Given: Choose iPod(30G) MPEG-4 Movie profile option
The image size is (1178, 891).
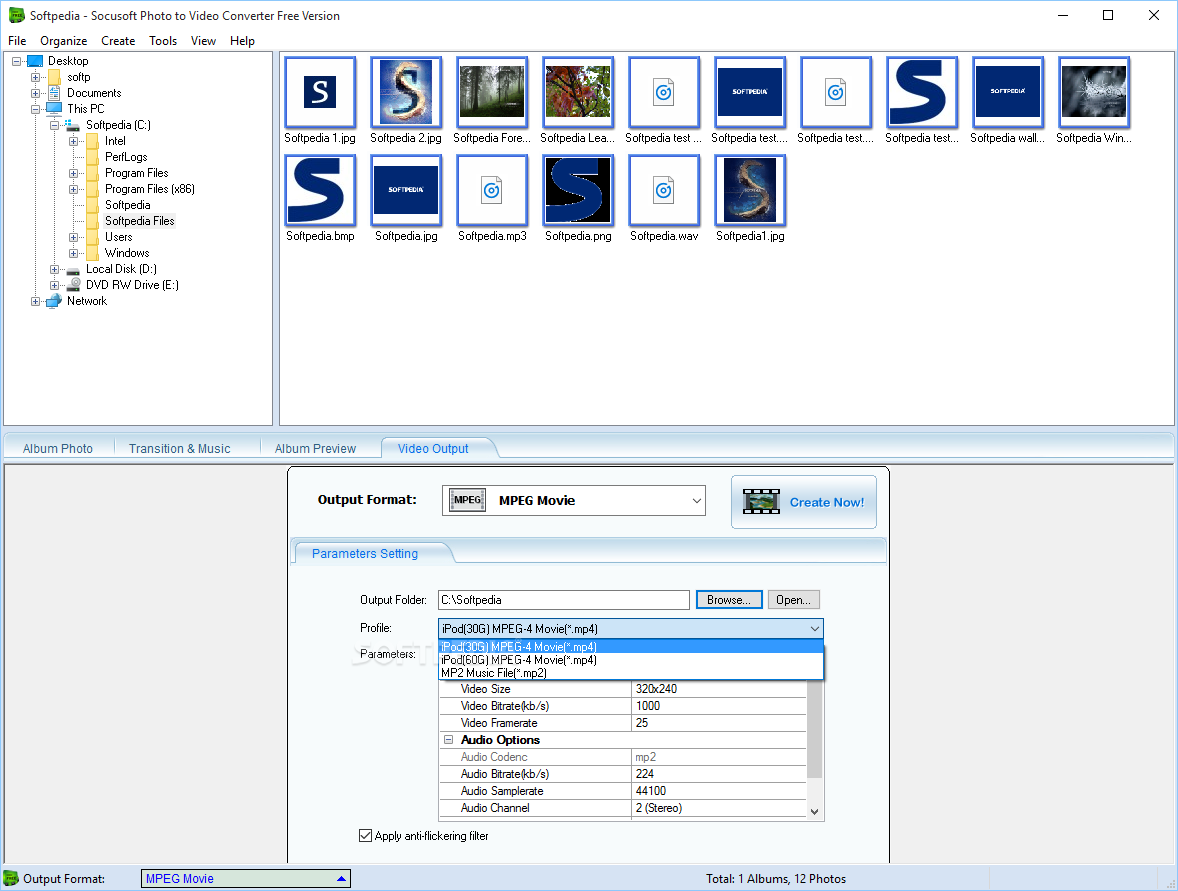Looking at the screenshot, I should point(631,647).
